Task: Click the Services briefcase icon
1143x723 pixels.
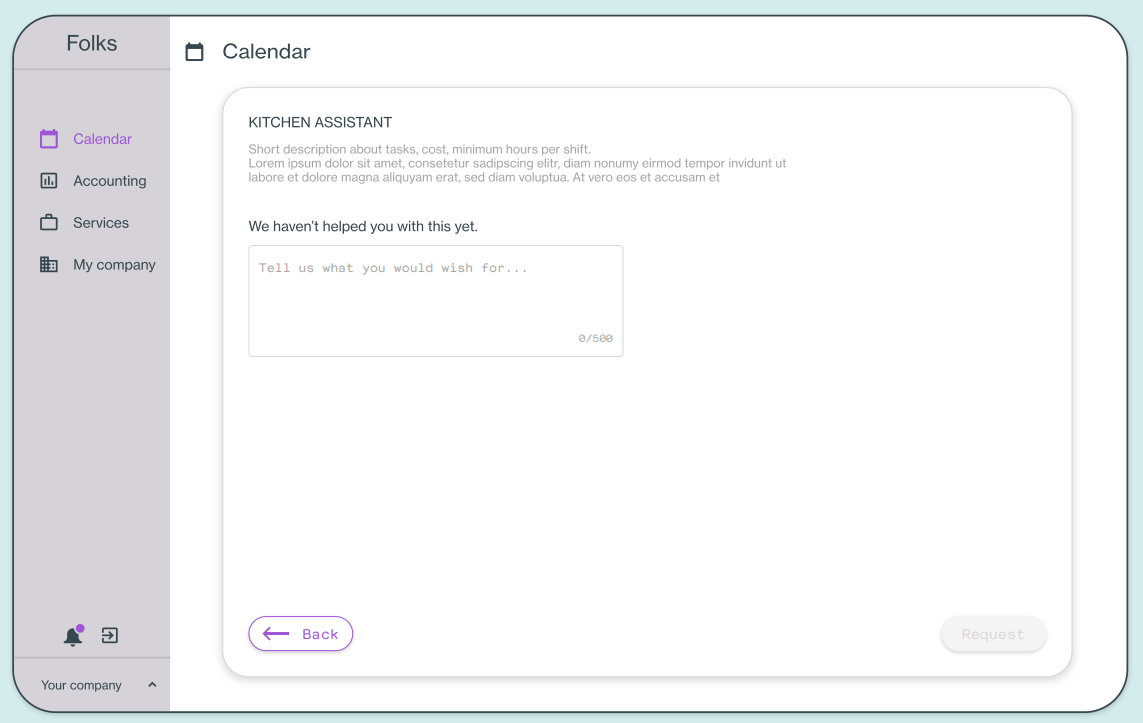Action: 49,222
